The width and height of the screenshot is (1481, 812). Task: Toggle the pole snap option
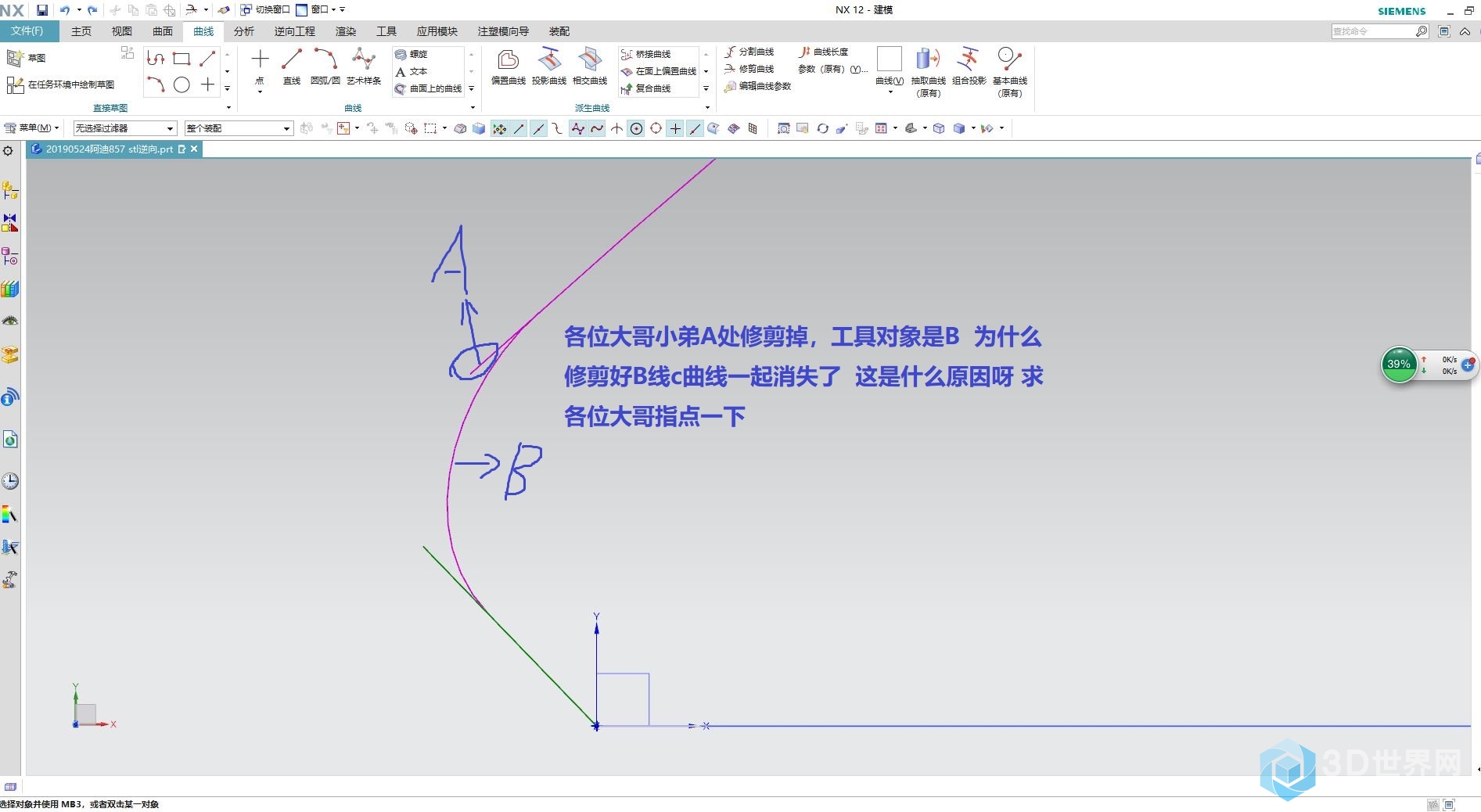pyautogui.click(x=577, y=129)
